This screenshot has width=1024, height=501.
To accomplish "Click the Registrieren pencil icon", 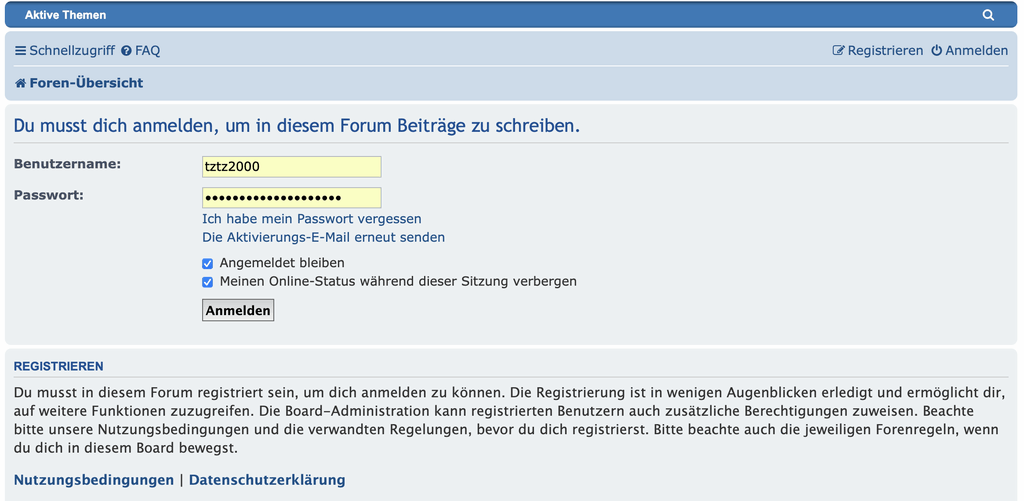I will click(839, 50).
